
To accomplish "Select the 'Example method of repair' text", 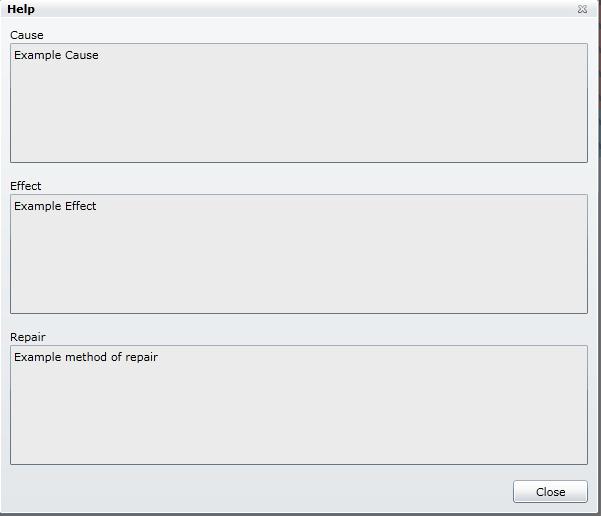I will click(x=86, y=358).
